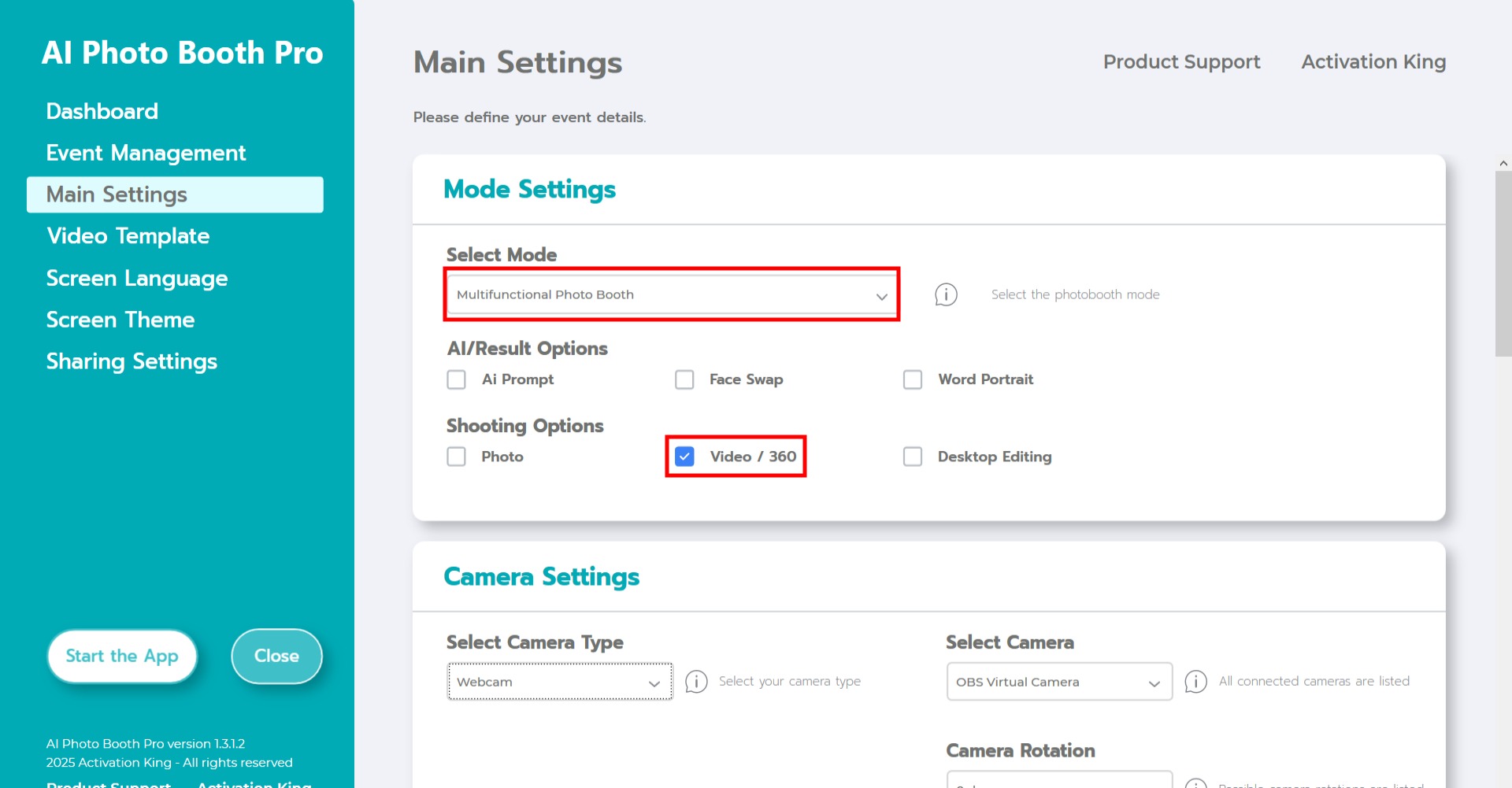Expand the Select Camera Type dropdown
This screenshot has width=1512, height=788.
pos(559,682)
